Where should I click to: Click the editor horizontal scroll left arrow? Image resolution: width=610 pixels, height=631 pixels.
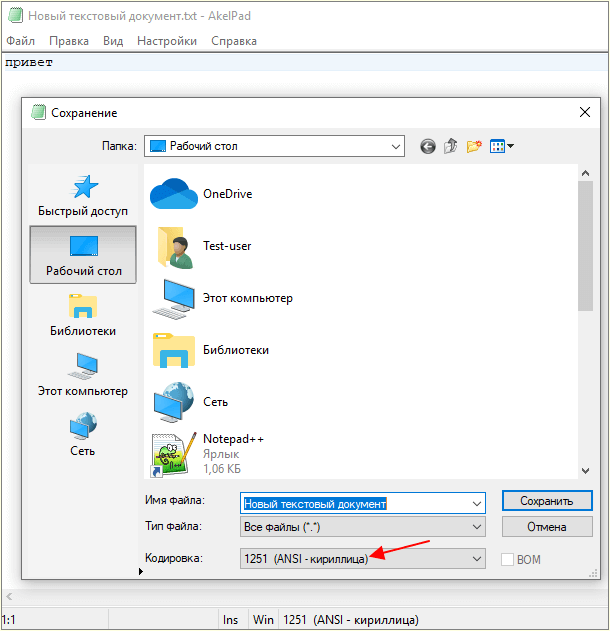9,597
